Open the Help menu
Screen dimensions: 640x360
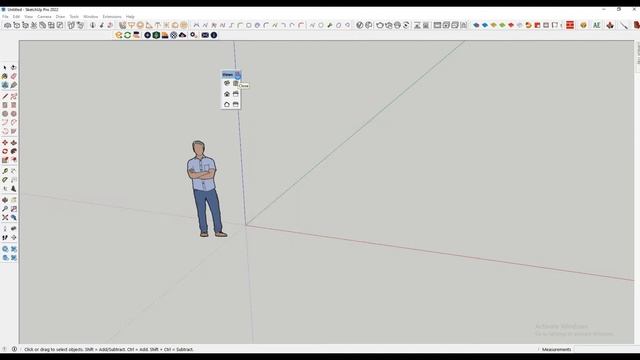click(130, 17)
